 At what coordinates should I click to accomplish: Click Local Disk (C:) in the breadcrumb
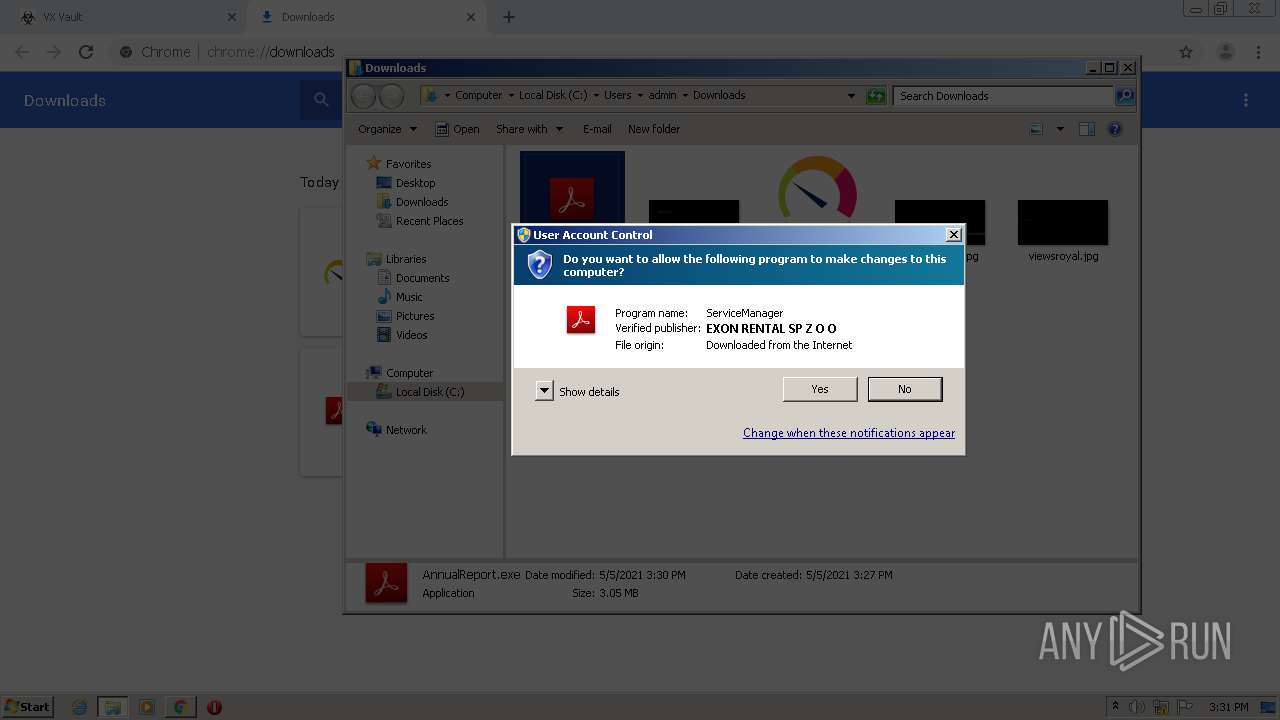(553, 95)
